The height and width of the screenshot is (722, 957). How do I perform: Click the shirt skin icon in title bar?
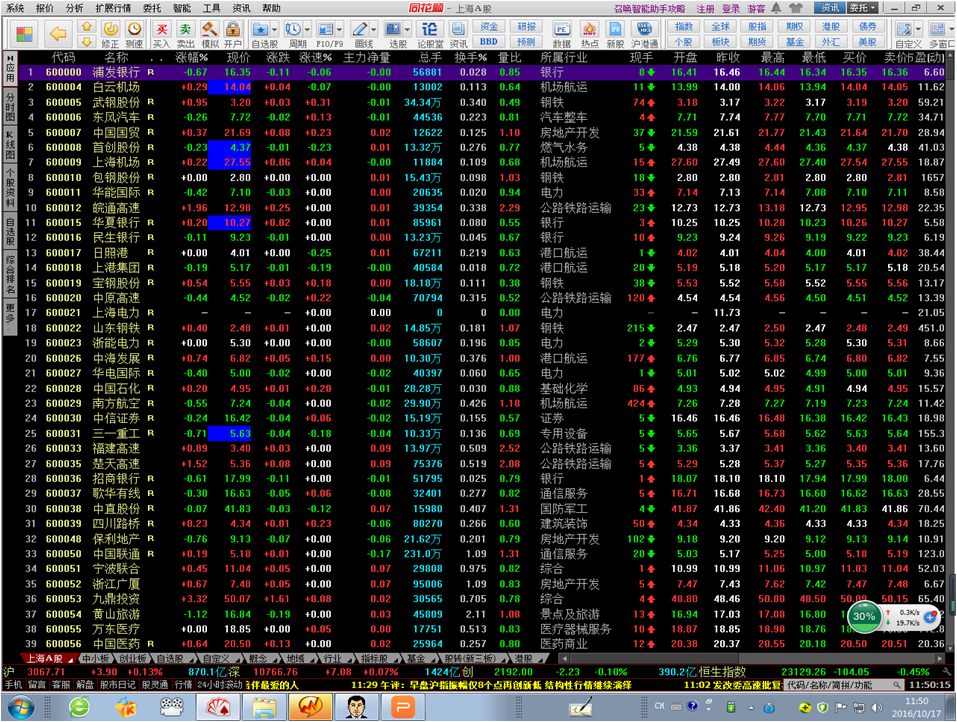[x=795, y=8]
